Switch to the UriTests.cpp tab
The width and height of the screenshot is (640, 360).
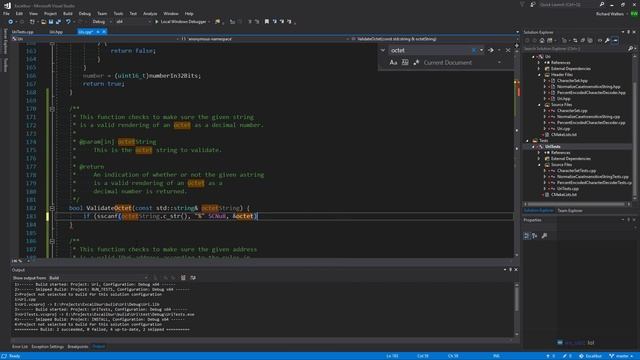point(22,32)
